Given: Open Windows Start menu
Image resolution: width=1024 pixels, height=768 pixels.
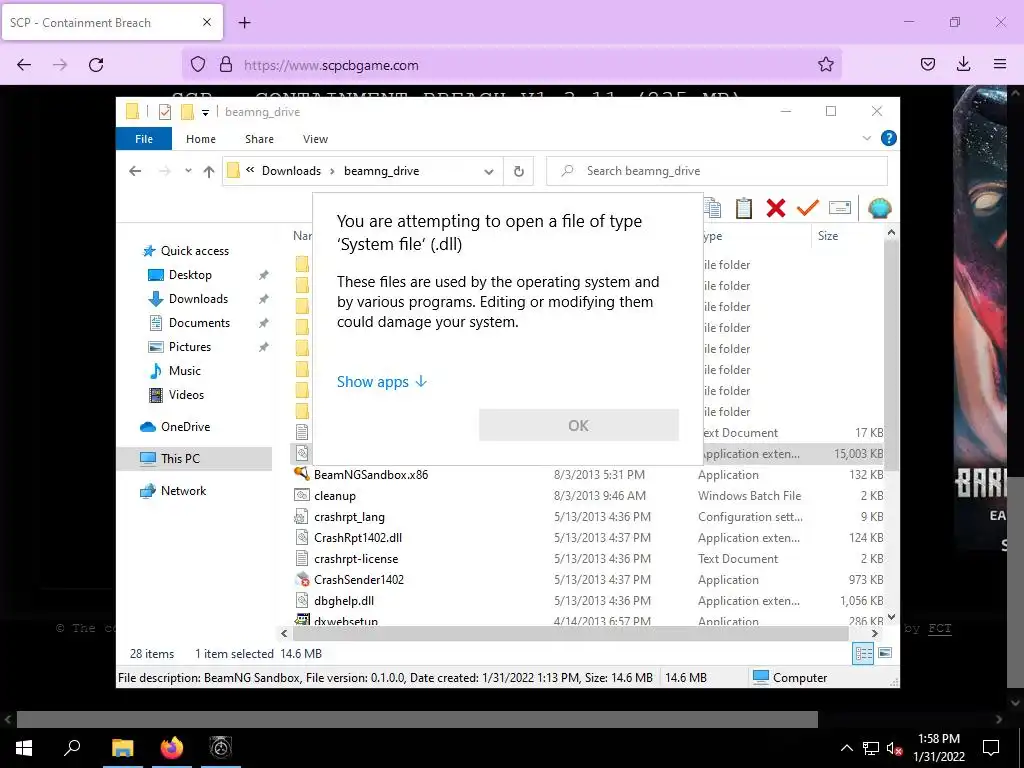Looking at the screenshot, I should (24, 748).
